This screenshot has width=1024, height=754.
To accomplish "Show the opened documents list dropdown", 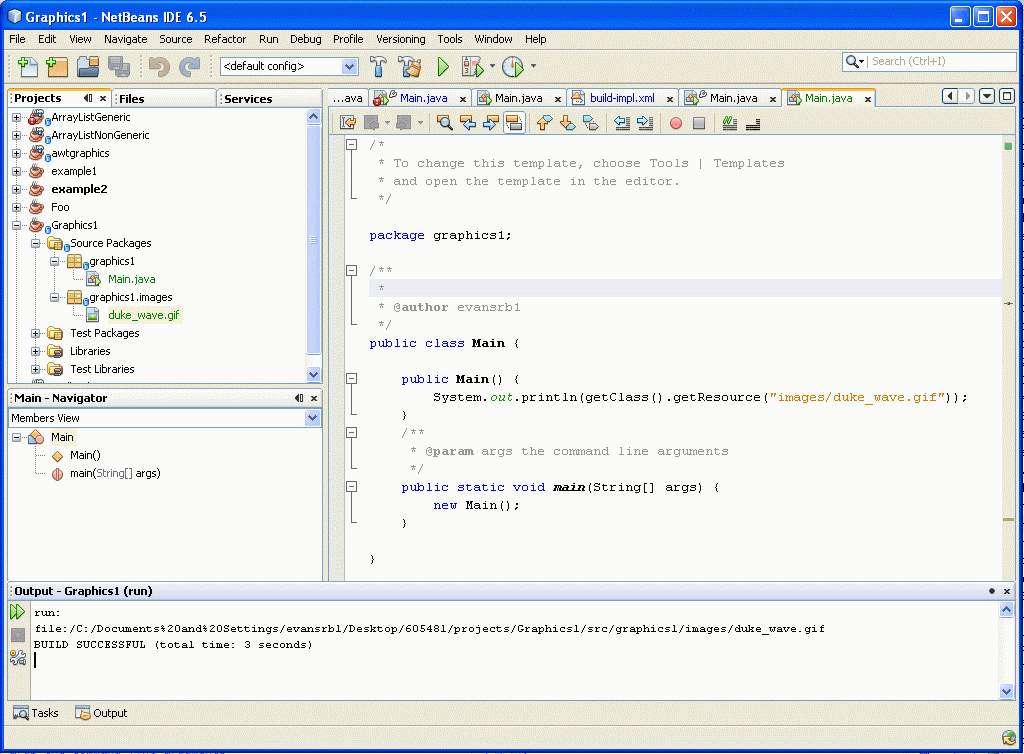I will 987,97.
